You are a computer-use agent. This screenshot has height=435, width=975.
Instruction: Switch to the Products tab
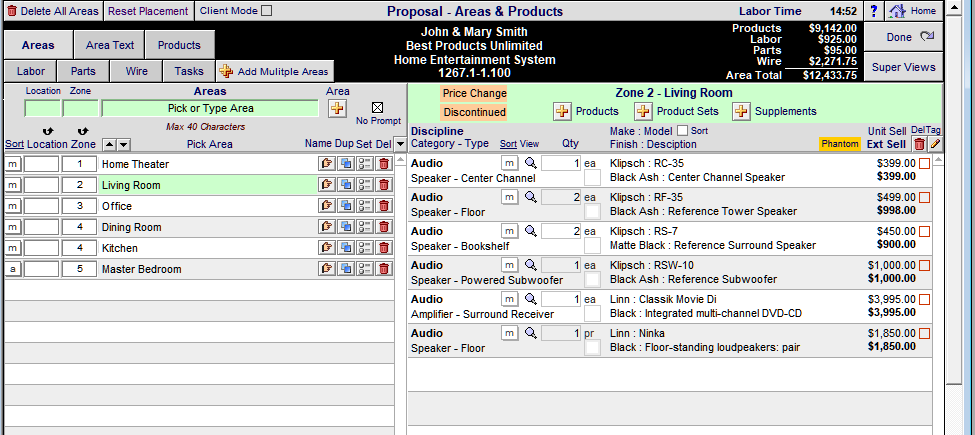(x=179, y=45)
